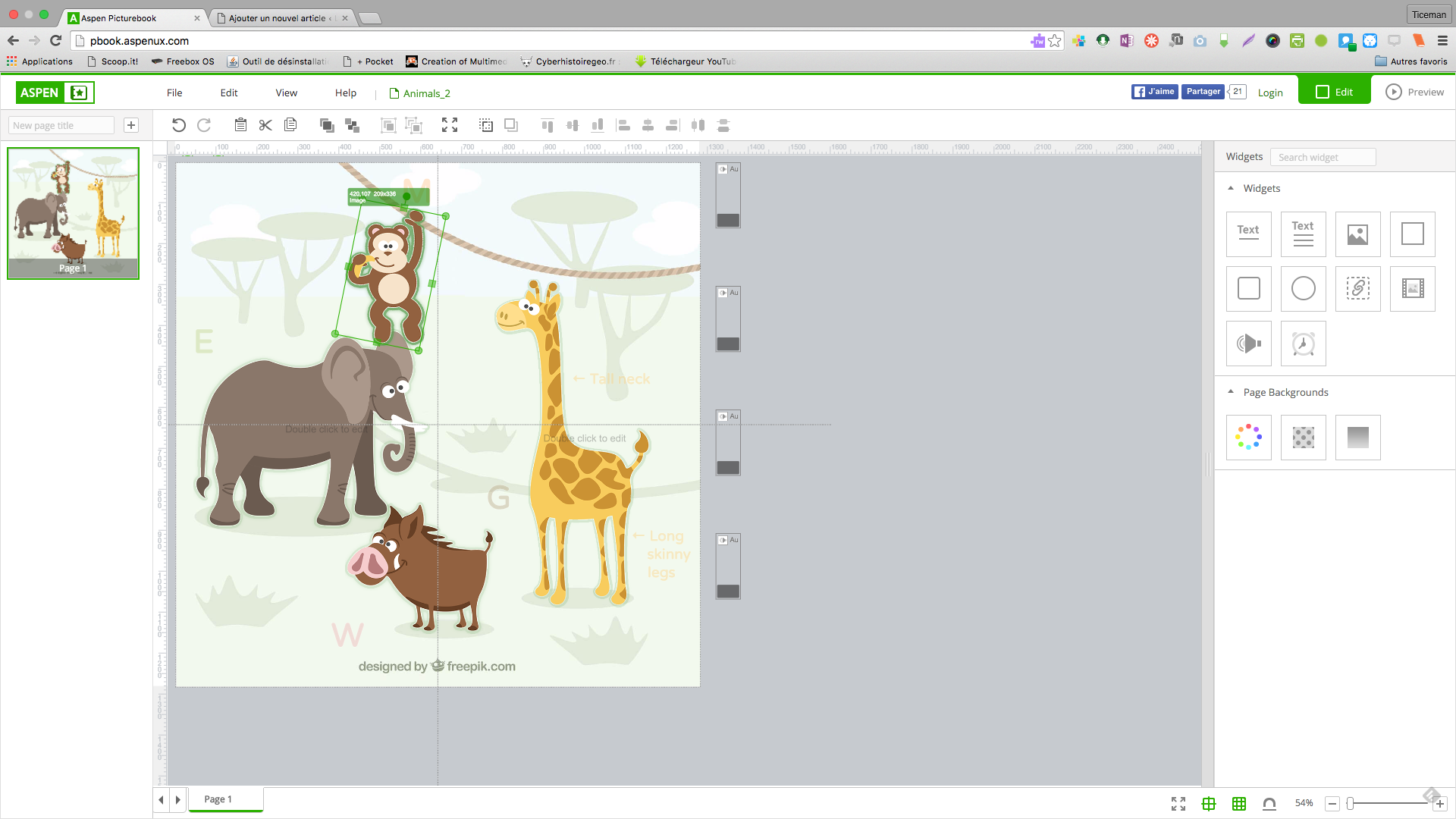Click the Paste clipboard icon
The image size is (1456, 819).
pyautogui.click(x=240, y=125)
